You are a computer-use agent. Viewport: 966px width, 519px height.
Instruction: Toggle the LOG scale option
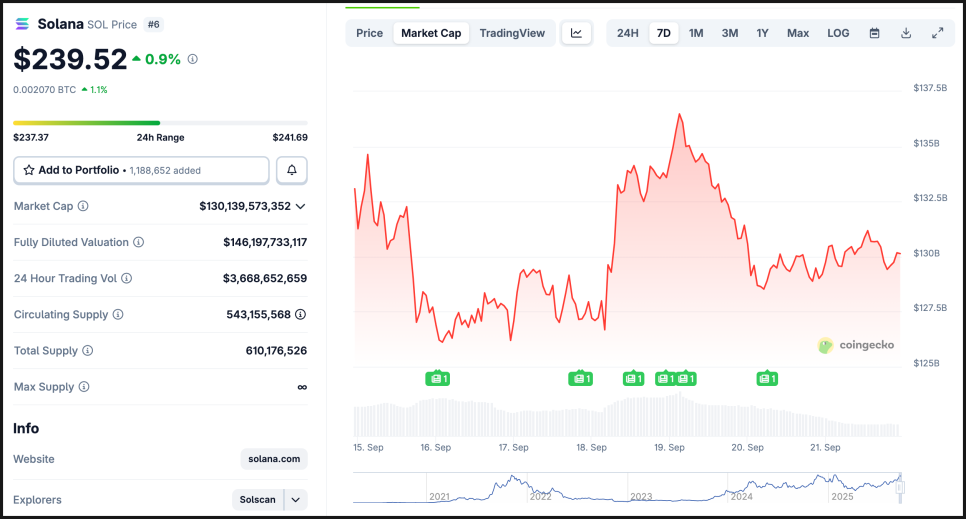[838, 33]
